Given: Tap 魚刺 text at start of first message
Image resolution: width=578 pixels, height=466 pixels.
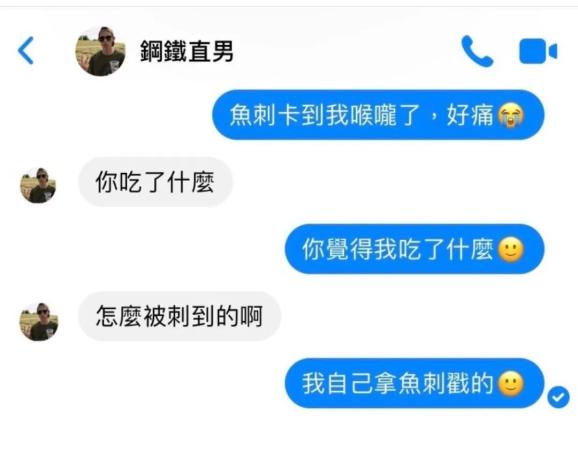Looking at the screenshot, I should tap(253, 115).
